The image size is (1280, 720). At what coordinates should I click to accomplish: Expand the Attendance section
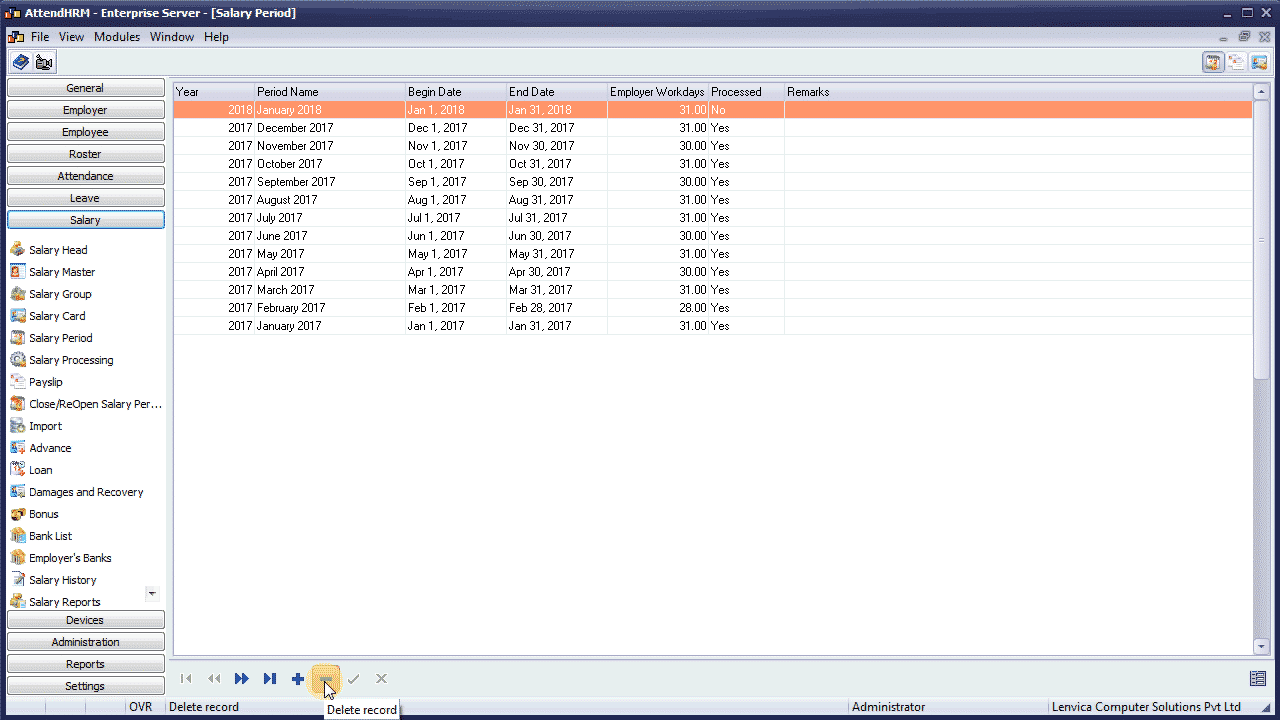(86, 176)
